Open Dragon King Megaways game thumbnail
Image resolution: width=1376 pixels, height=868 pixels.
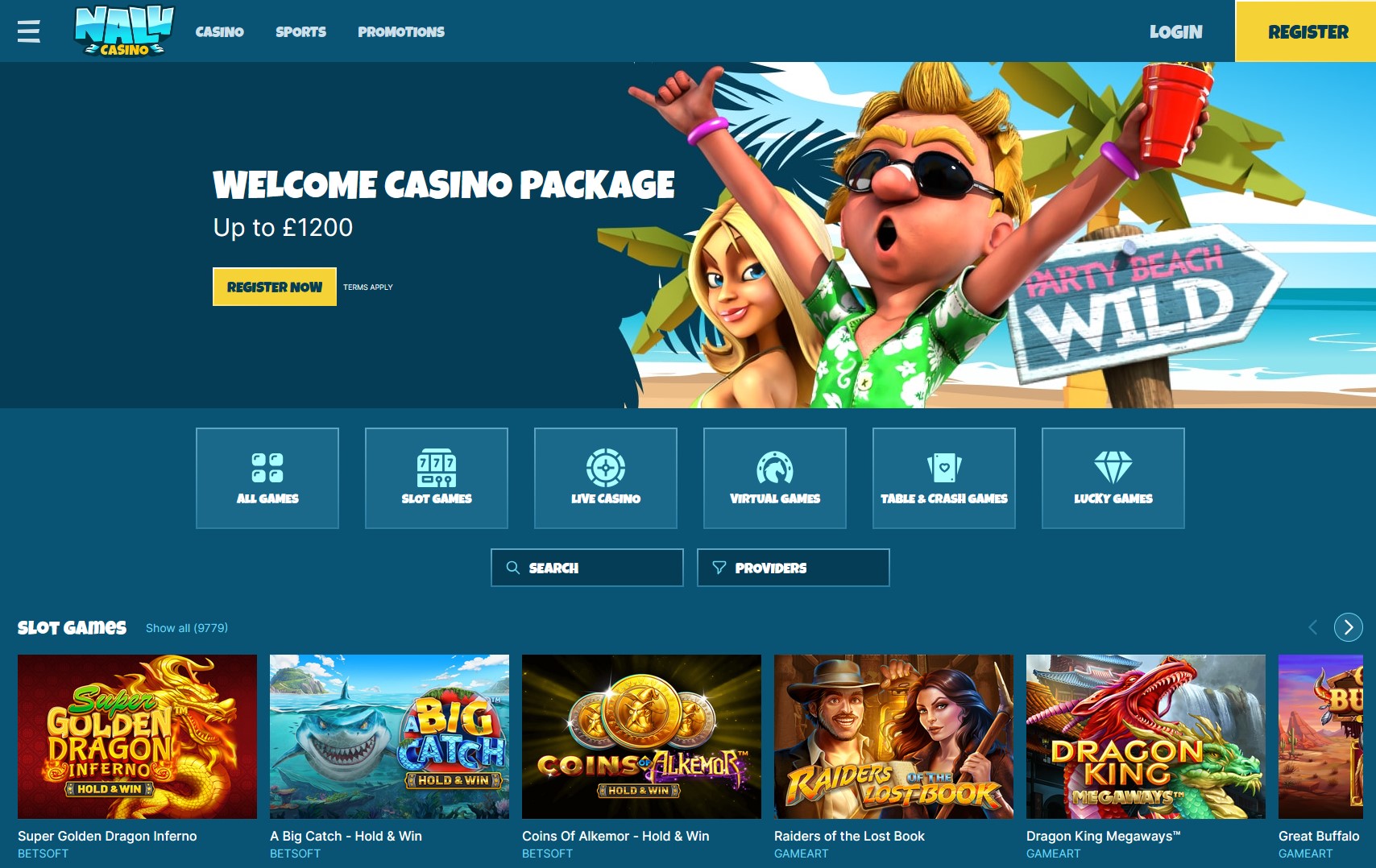(1146, 737)
